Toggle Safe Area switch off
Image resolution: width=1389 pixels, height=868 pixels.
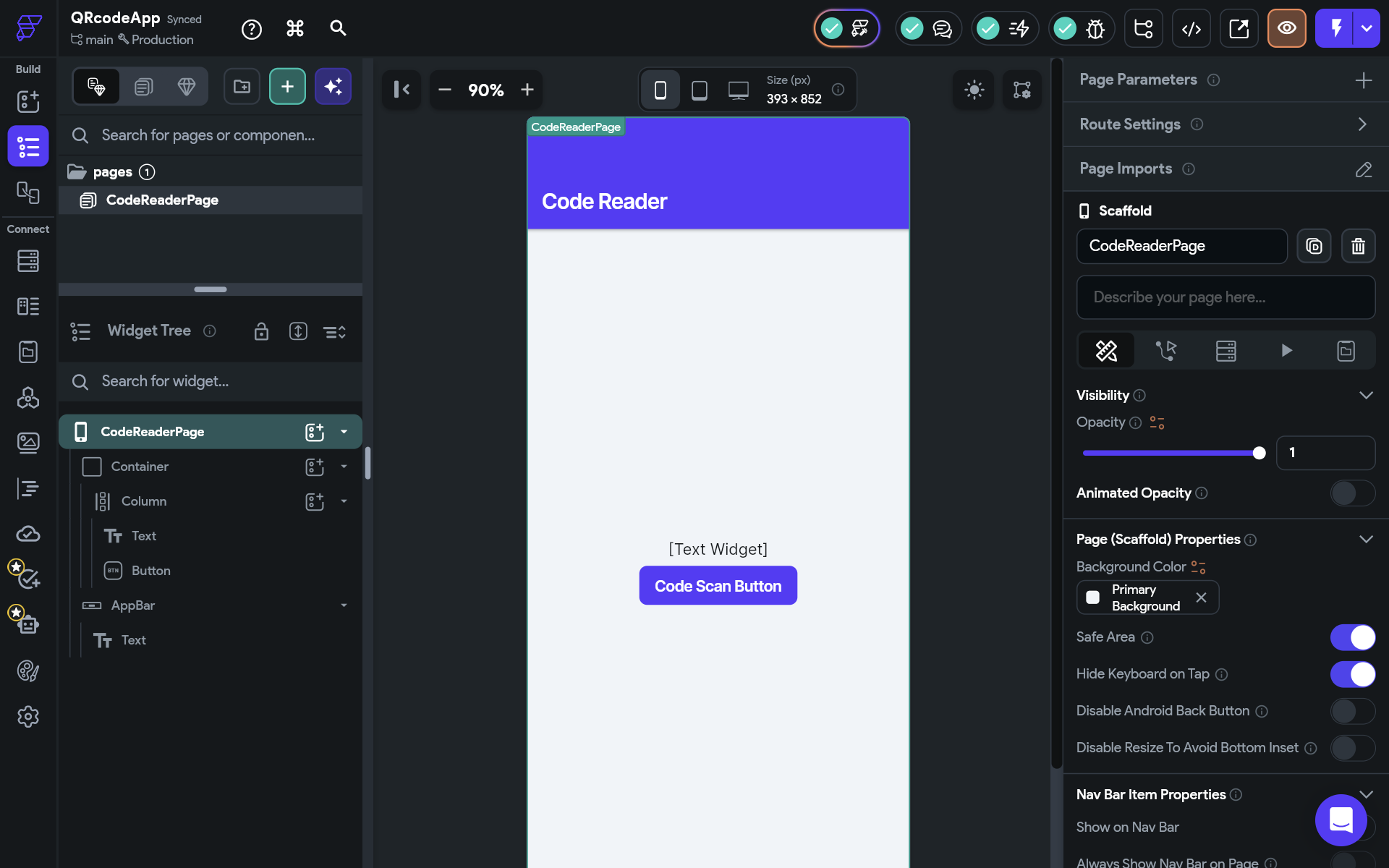[1352, 637]
